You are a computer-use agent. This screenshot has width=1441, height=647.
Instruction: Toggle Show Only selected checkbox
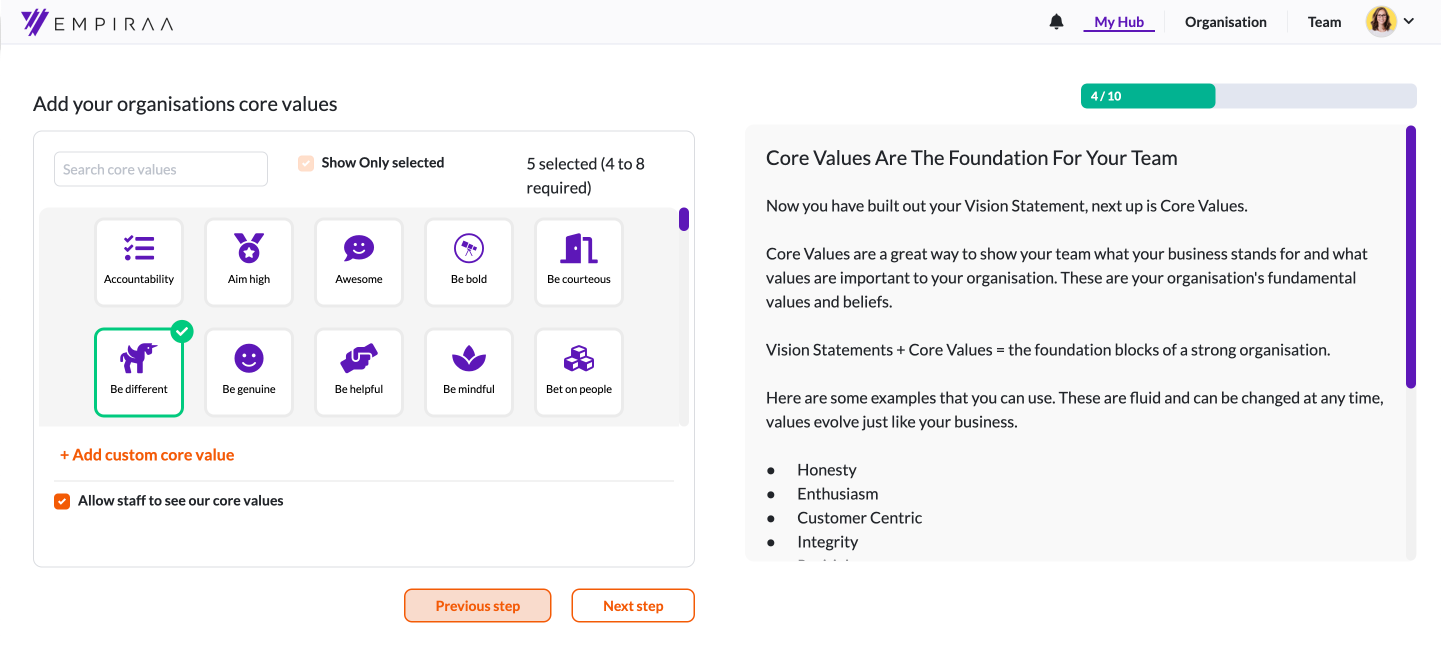pos(306,163)
